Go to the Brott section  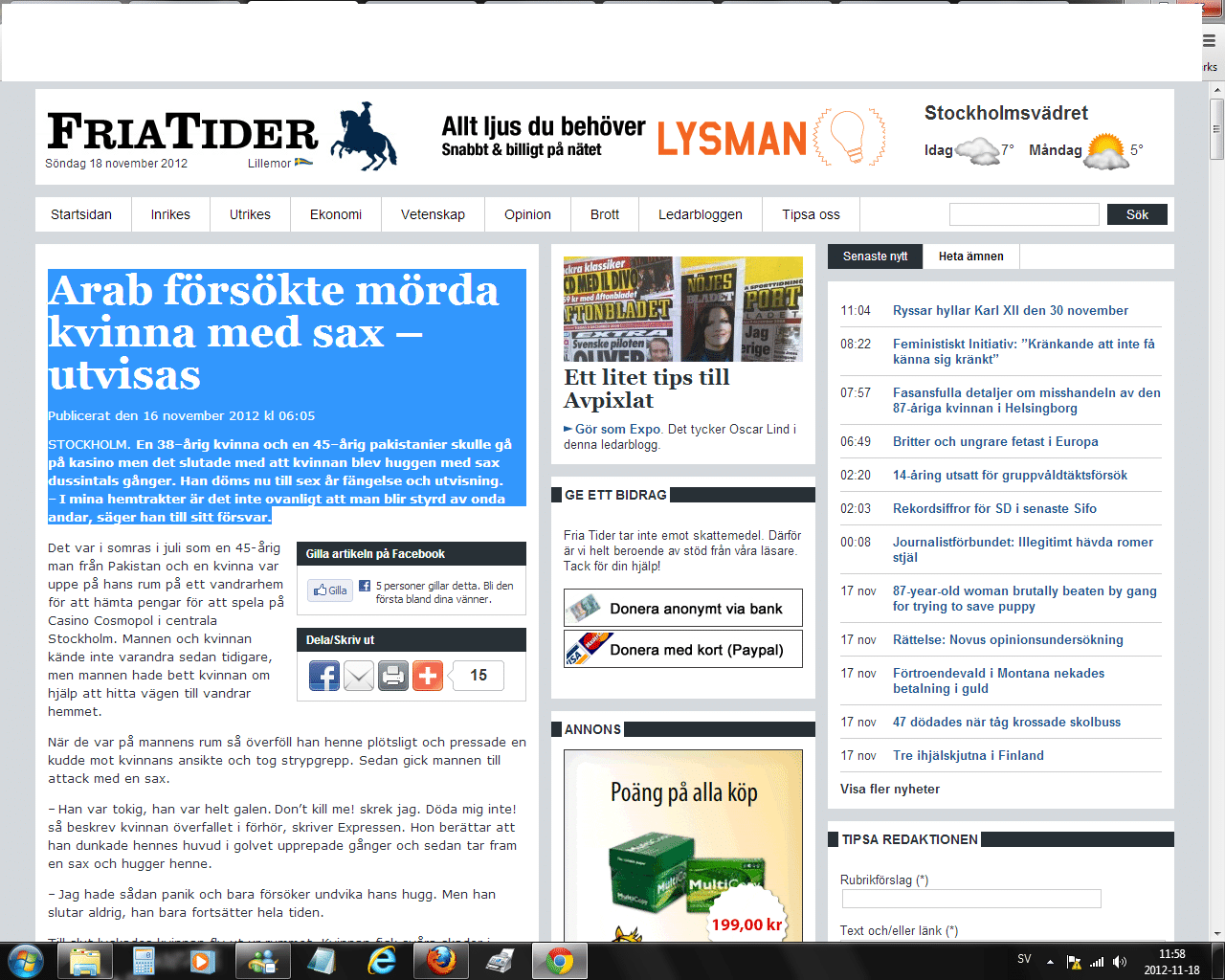tap(605, 214)
